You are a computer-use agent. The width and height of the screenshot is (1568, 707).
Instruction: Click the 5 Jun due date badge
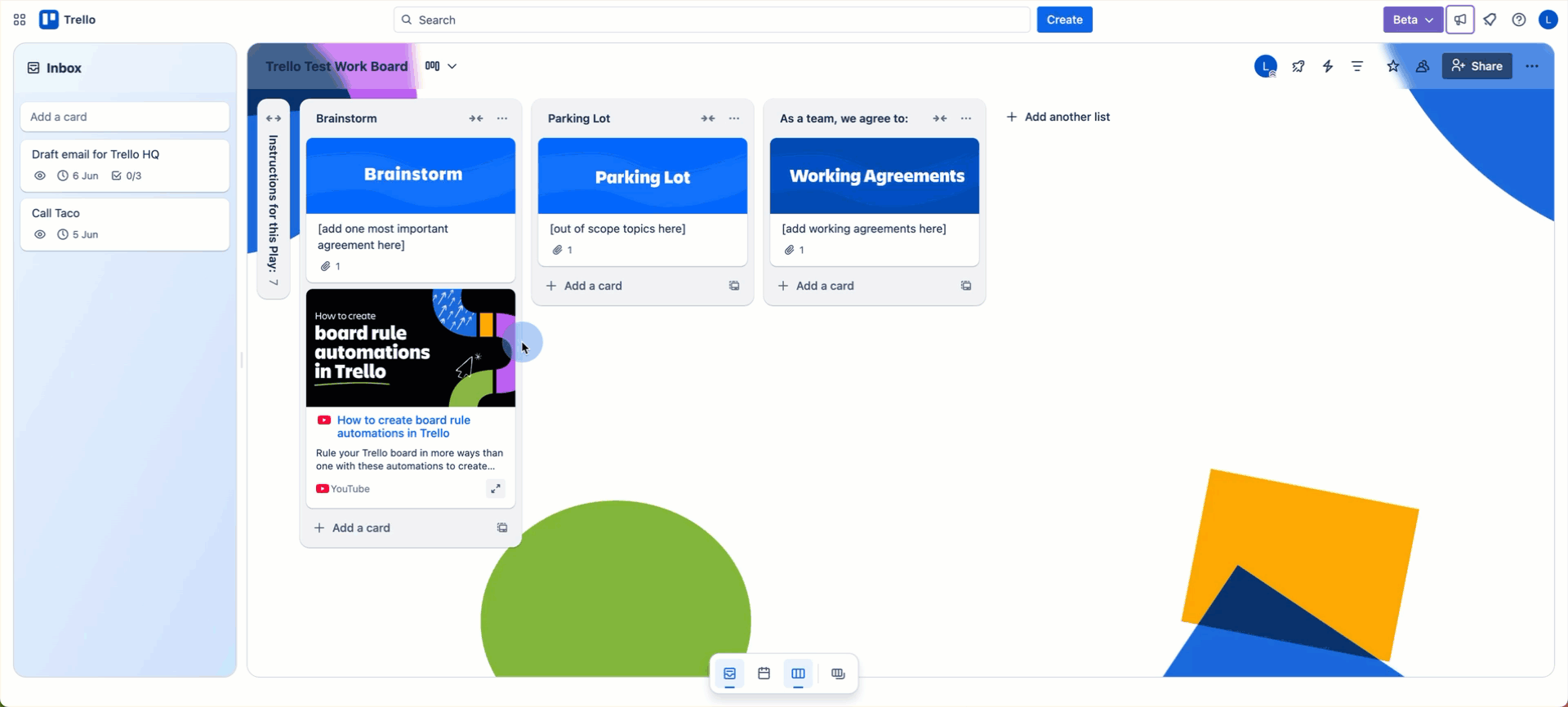pos(78,234)
